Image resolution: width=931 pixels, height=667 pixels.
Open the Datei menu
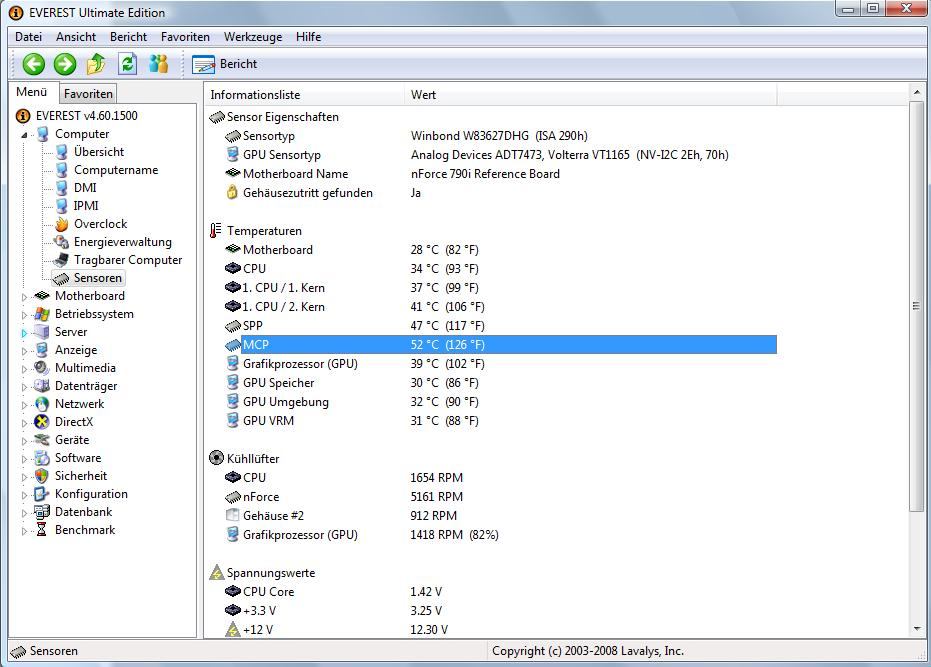[28, 37]
